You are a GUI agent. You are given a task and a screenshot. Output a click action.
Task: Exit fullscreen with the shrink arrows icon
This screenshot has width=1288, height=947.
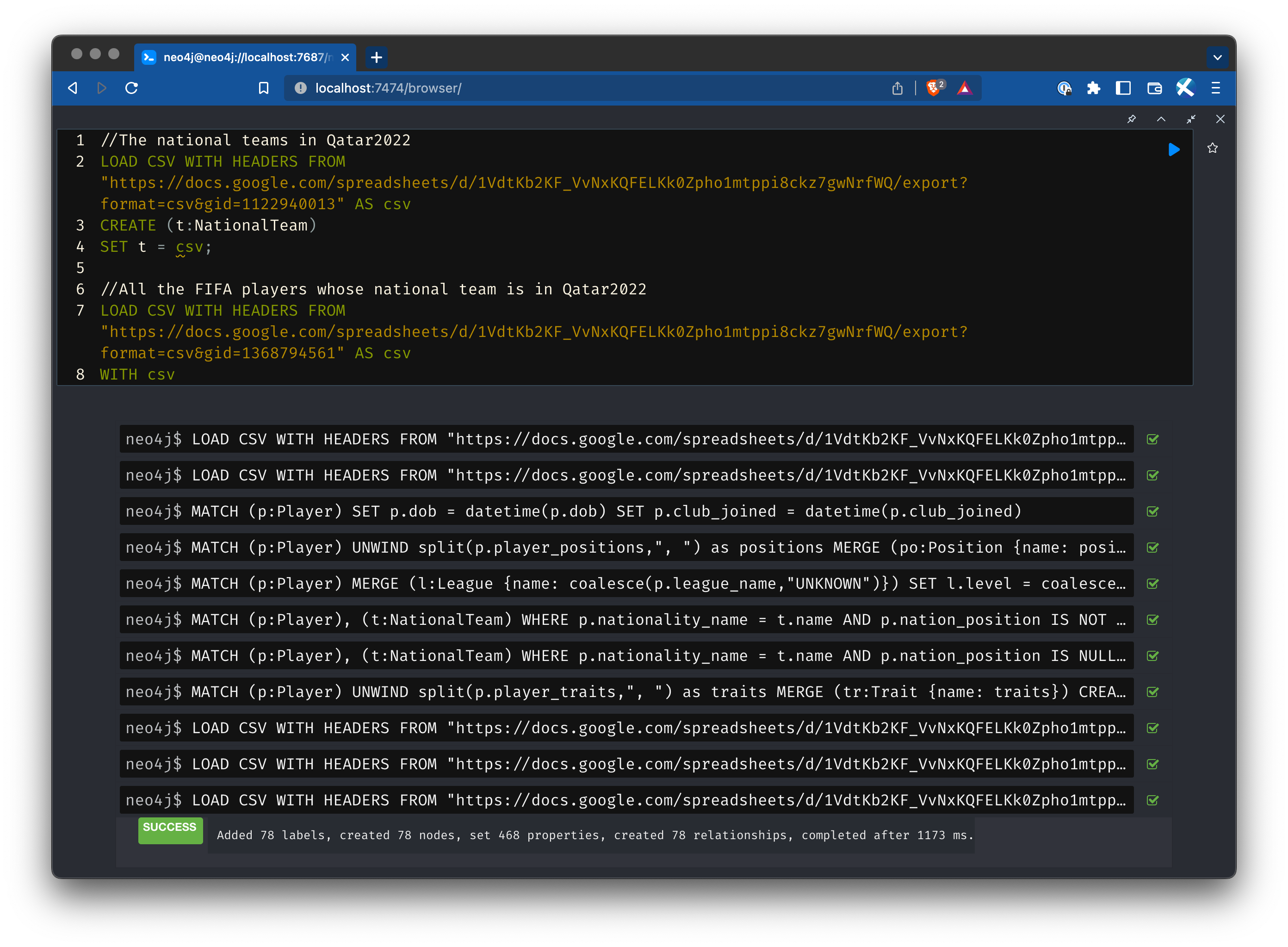tap(1190, 119)
